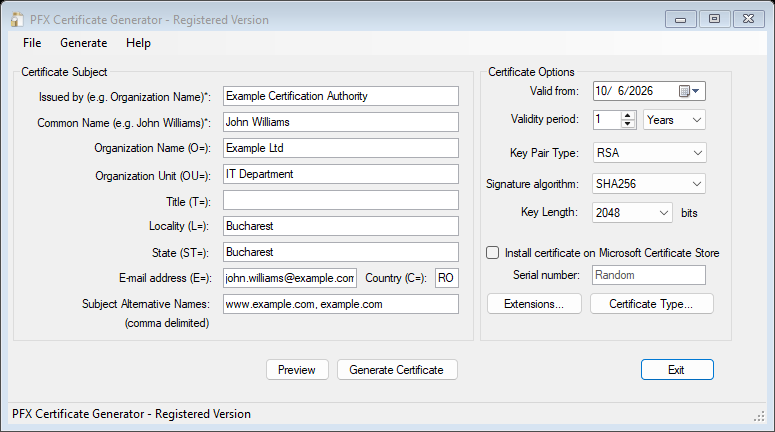Click the validity period number box
775x432 pixels.
tap(607, 120)
